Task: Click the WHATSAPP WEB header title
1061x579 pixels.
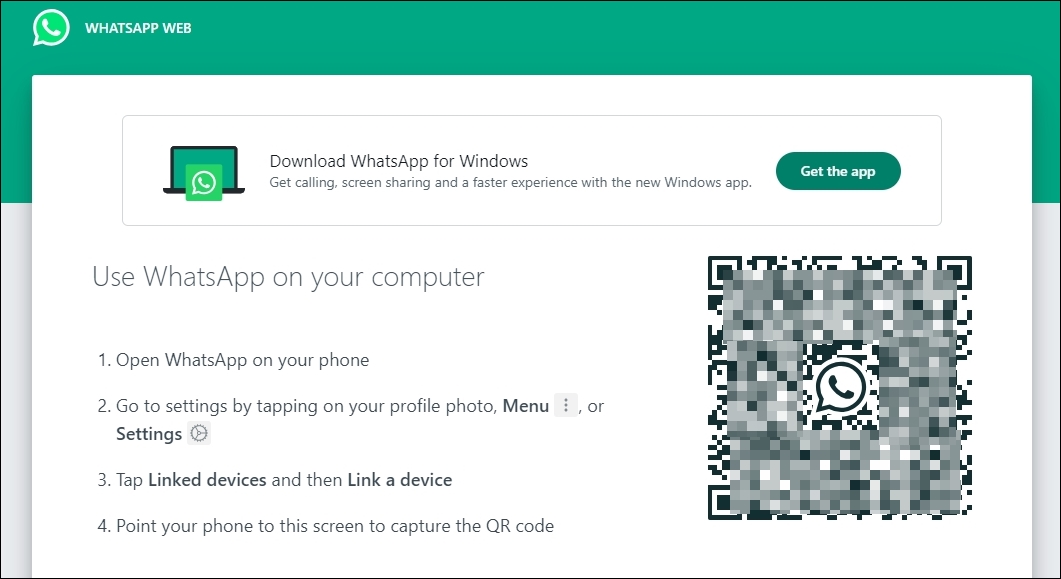Action: (x=138, y=27)
